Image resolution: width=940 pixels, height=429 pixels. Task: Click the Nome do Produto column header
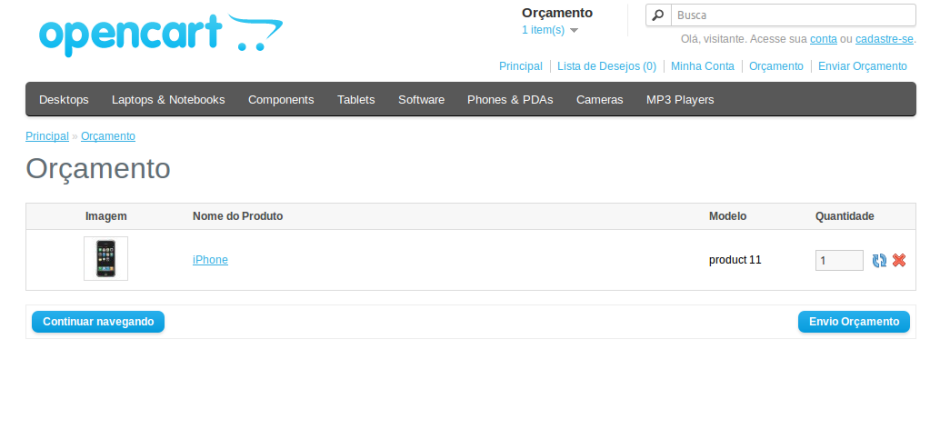[237, 216]
